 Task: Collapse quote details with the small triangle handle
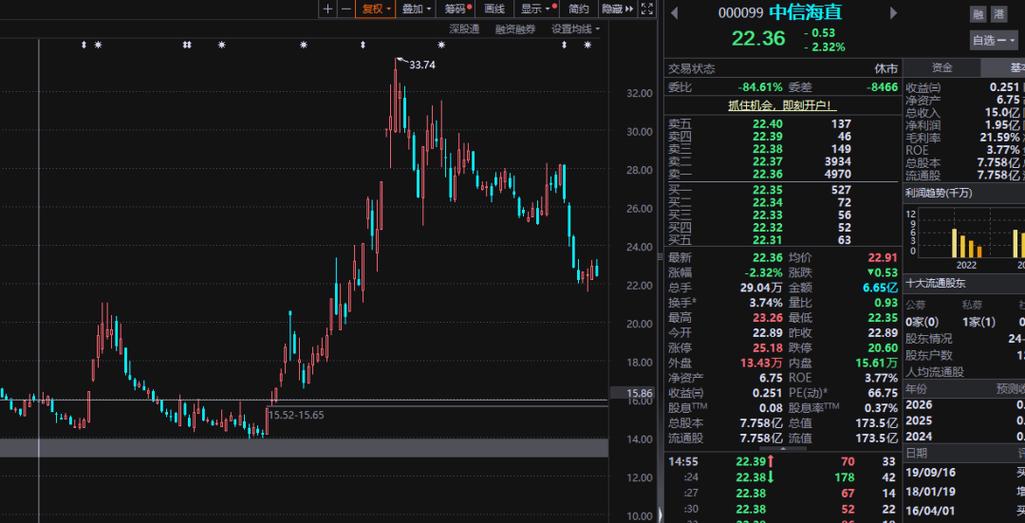tap(782, 448)
